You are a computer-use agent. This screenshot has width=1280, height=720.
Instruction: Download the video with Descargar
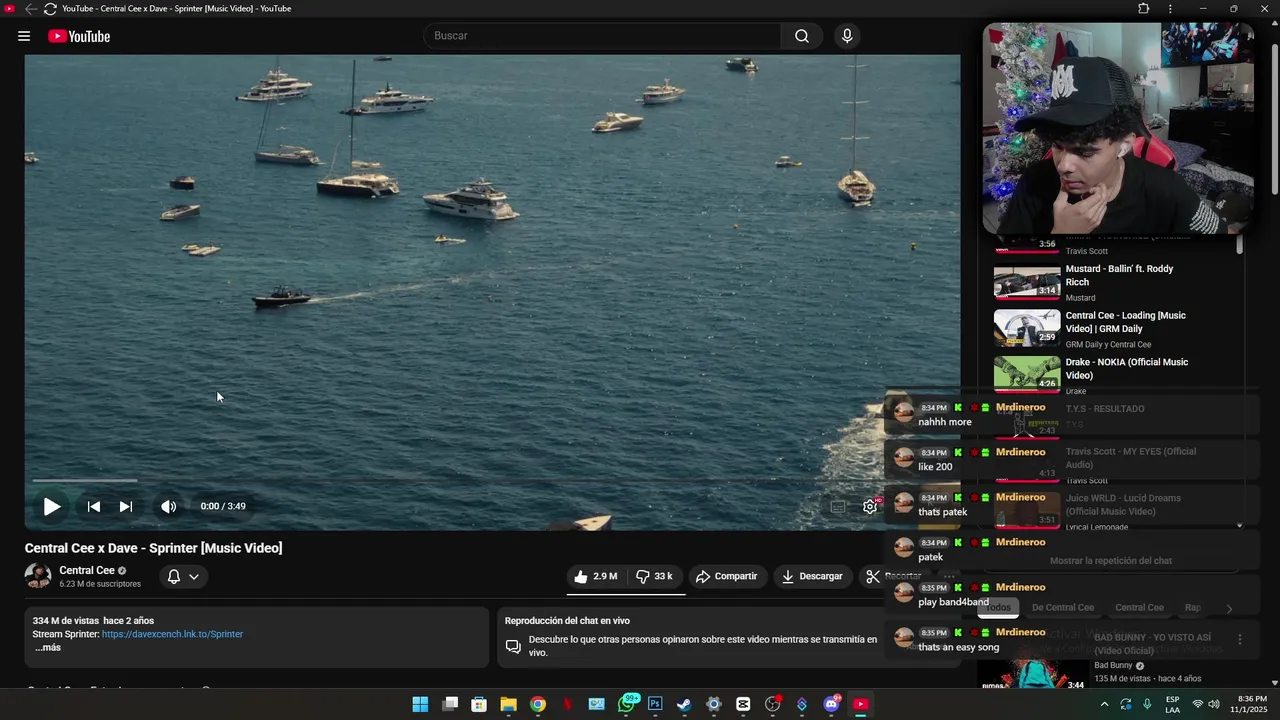[x=812, y=576]
